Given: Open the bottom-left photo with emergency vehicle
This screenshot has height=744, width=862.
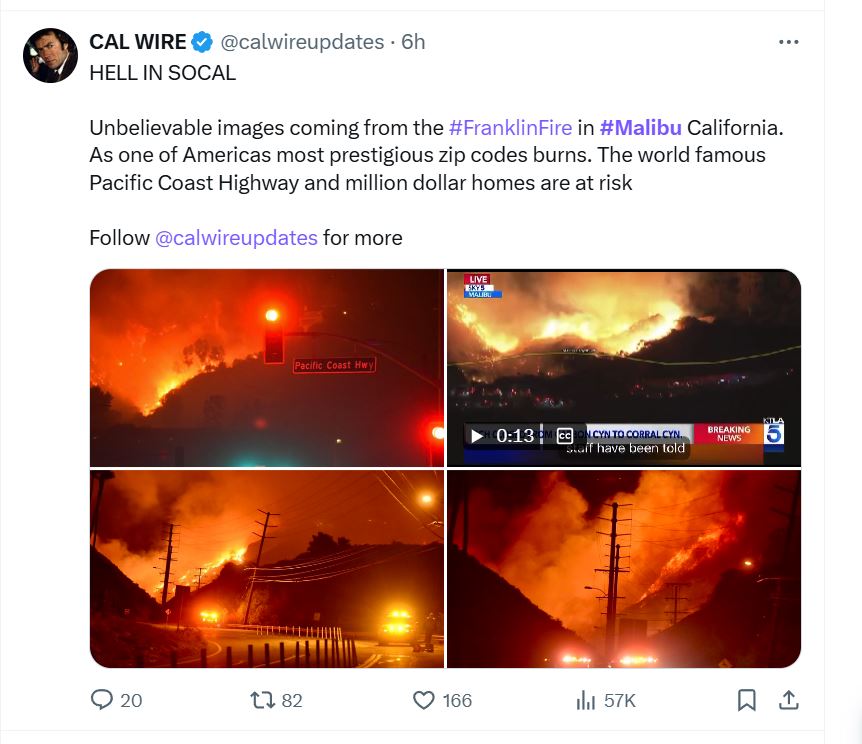Looking at the screenshot, I should (x=266, y=568).
